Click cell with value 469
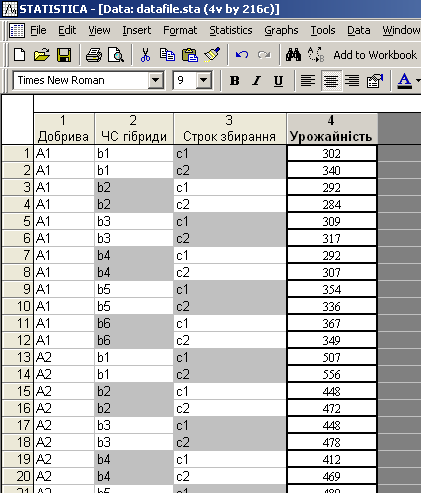Screen dimensions: 421x493 pyautogui.click(x=332, y=477)
